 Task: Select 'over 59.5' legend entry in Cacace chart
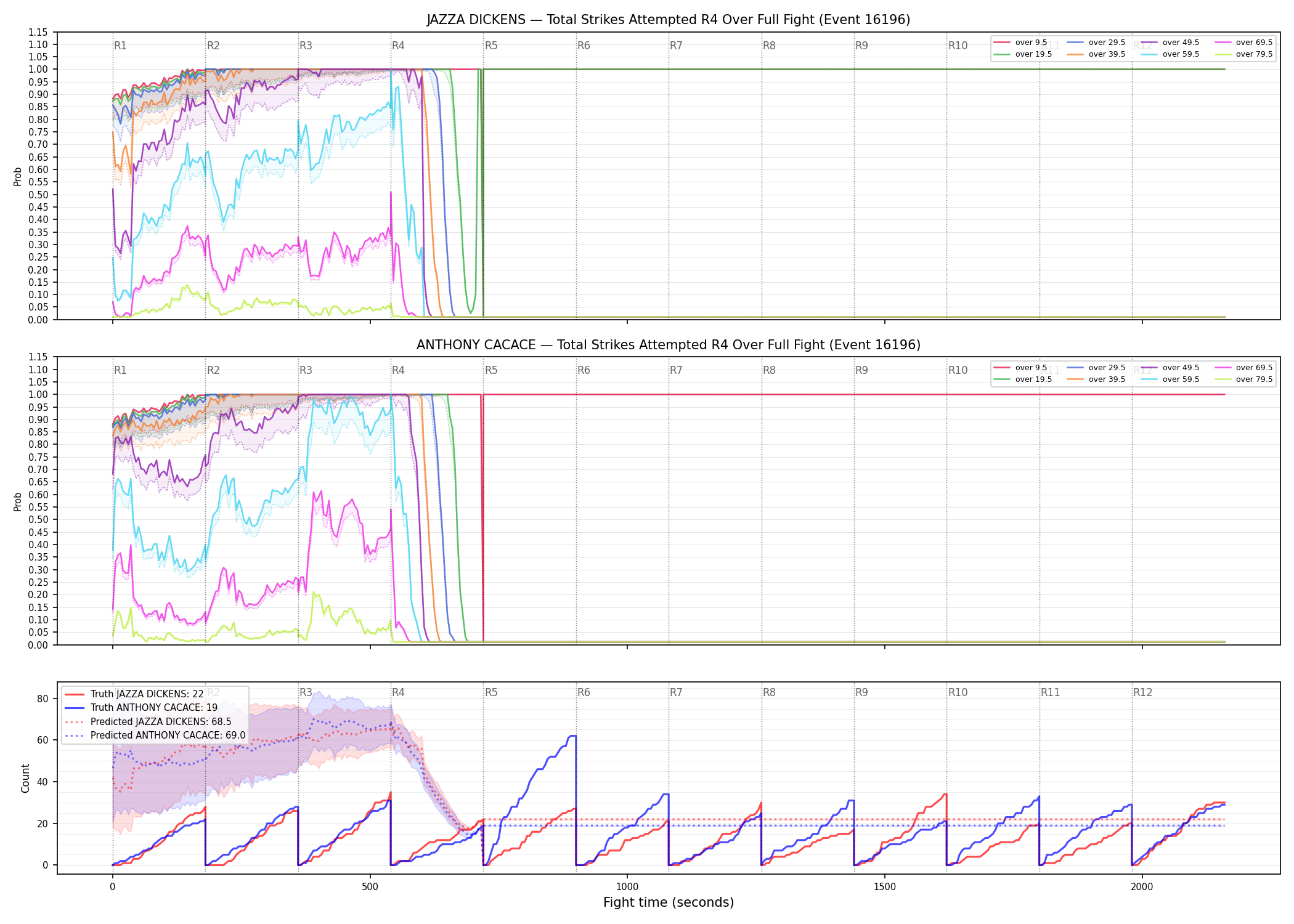[x=1170, y=379]
